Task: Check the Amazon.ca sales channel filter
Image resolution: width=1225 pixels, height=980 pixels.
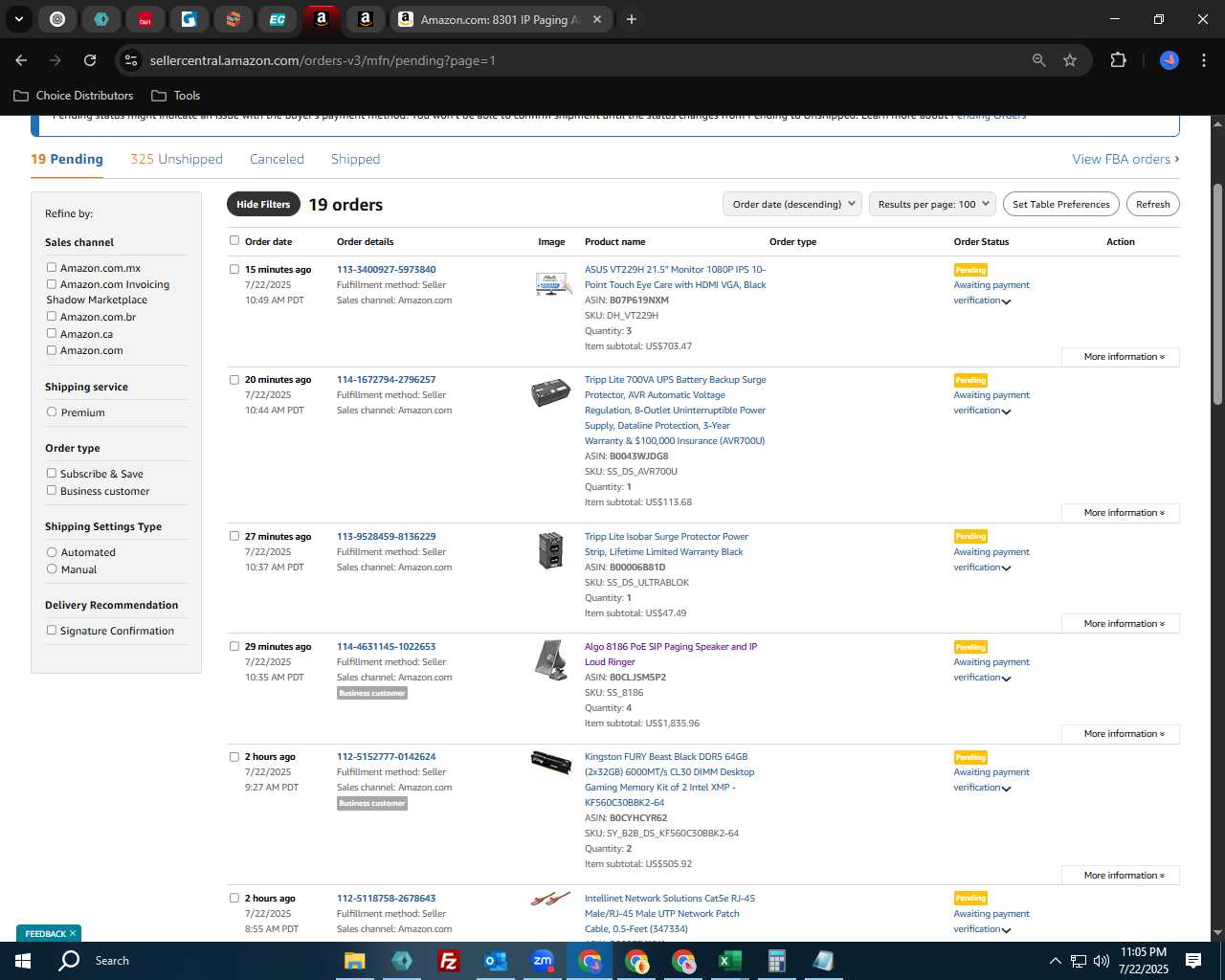Action: 52,333
